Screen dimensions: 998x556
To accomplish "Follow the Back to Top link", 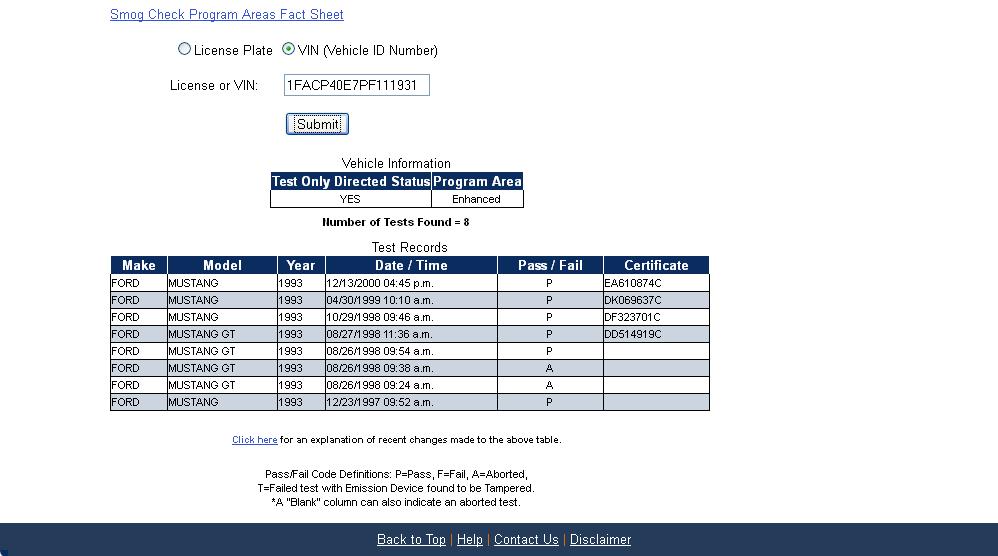I will [411, 540].
